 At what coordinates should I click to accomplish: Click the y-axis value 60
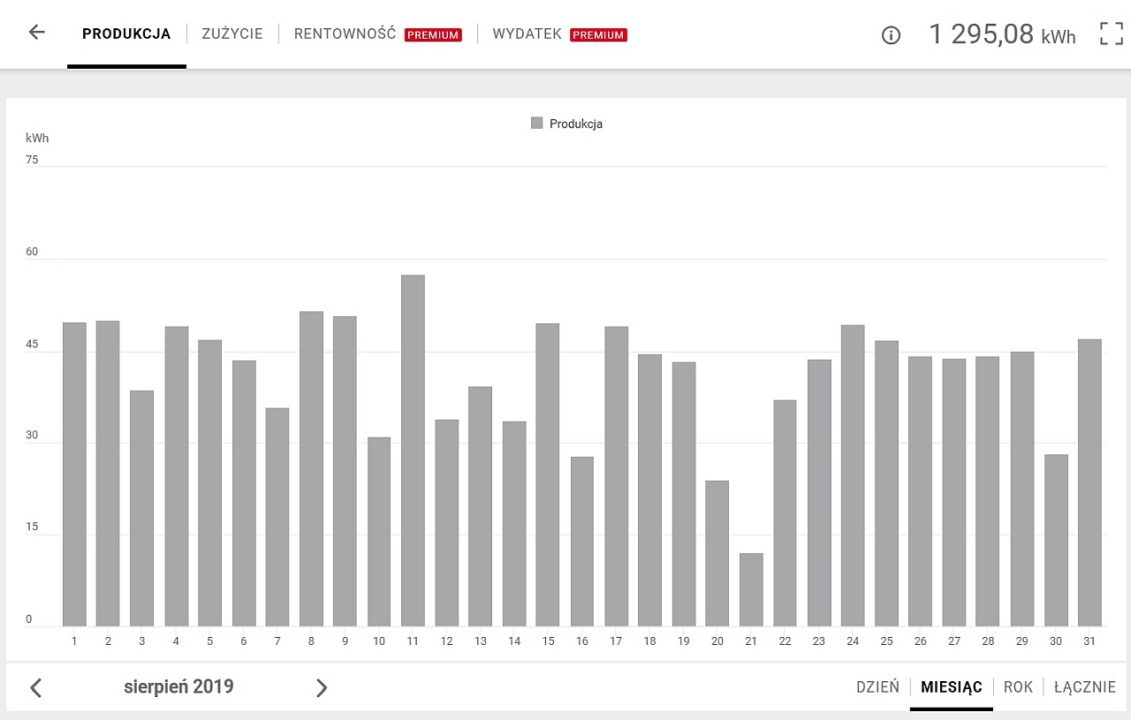pos(32,252)
